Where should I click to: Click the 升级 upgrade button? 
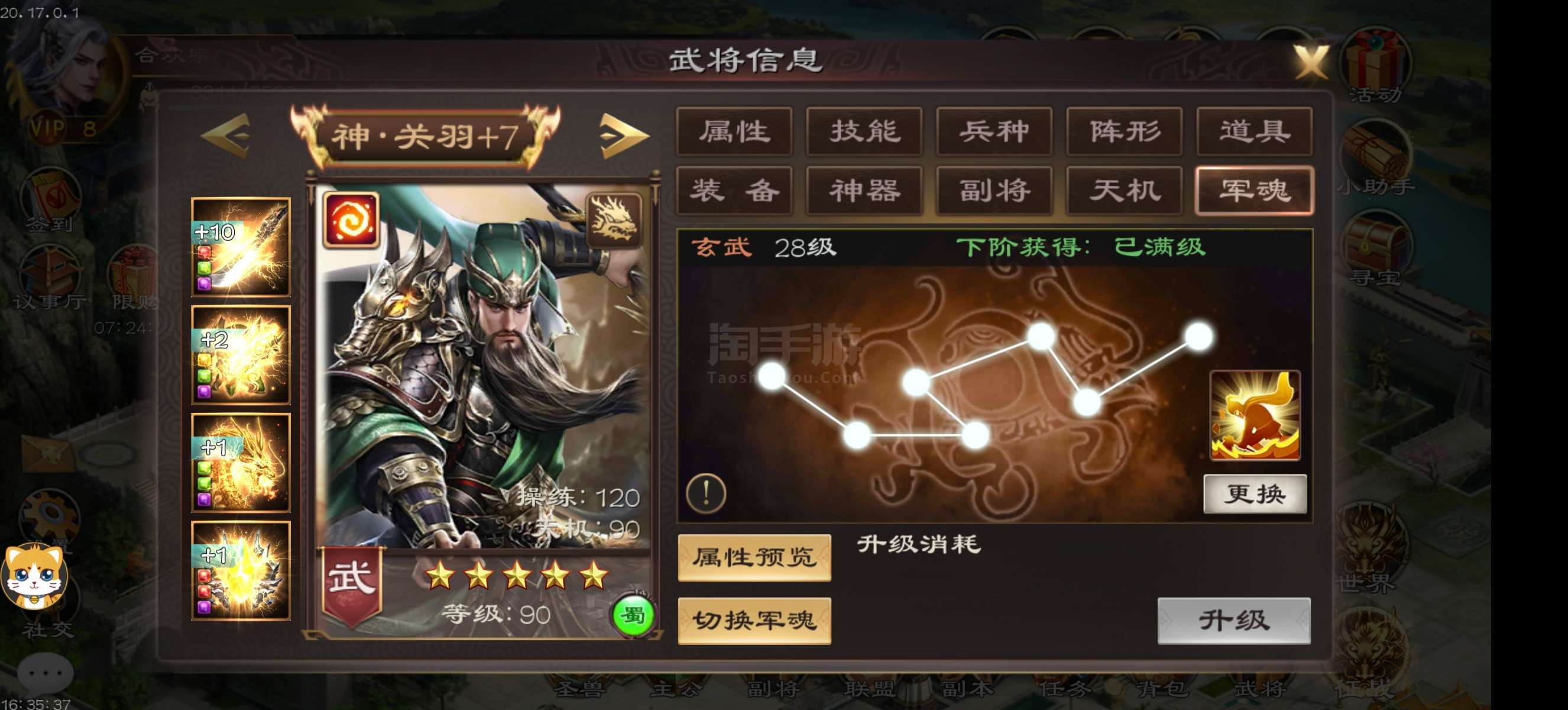[x=1234, y=621]
